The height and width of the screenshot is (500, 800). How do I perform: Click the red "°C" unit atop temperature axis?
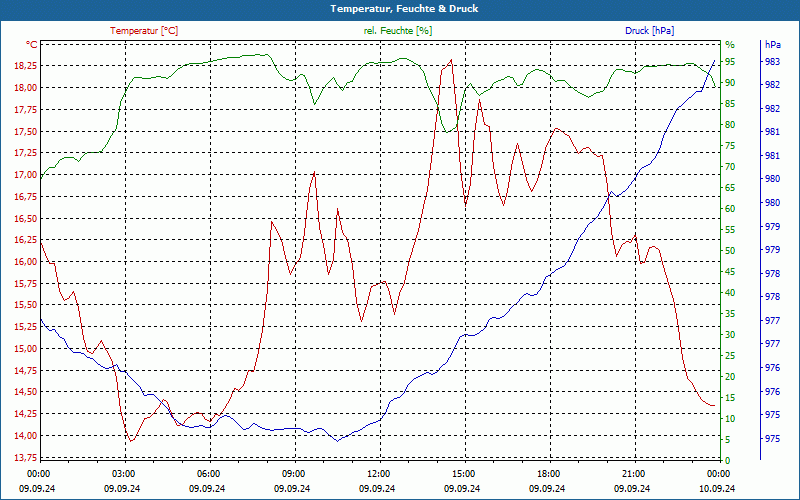[x=32, y=45]
